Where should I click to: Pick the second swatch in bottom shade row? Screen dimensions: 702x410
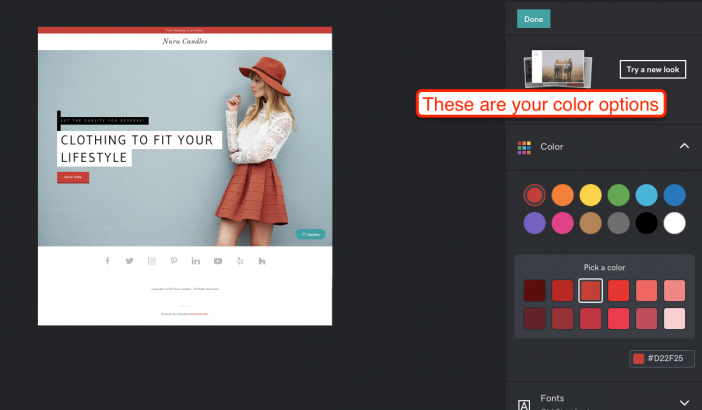click(562, 318)
